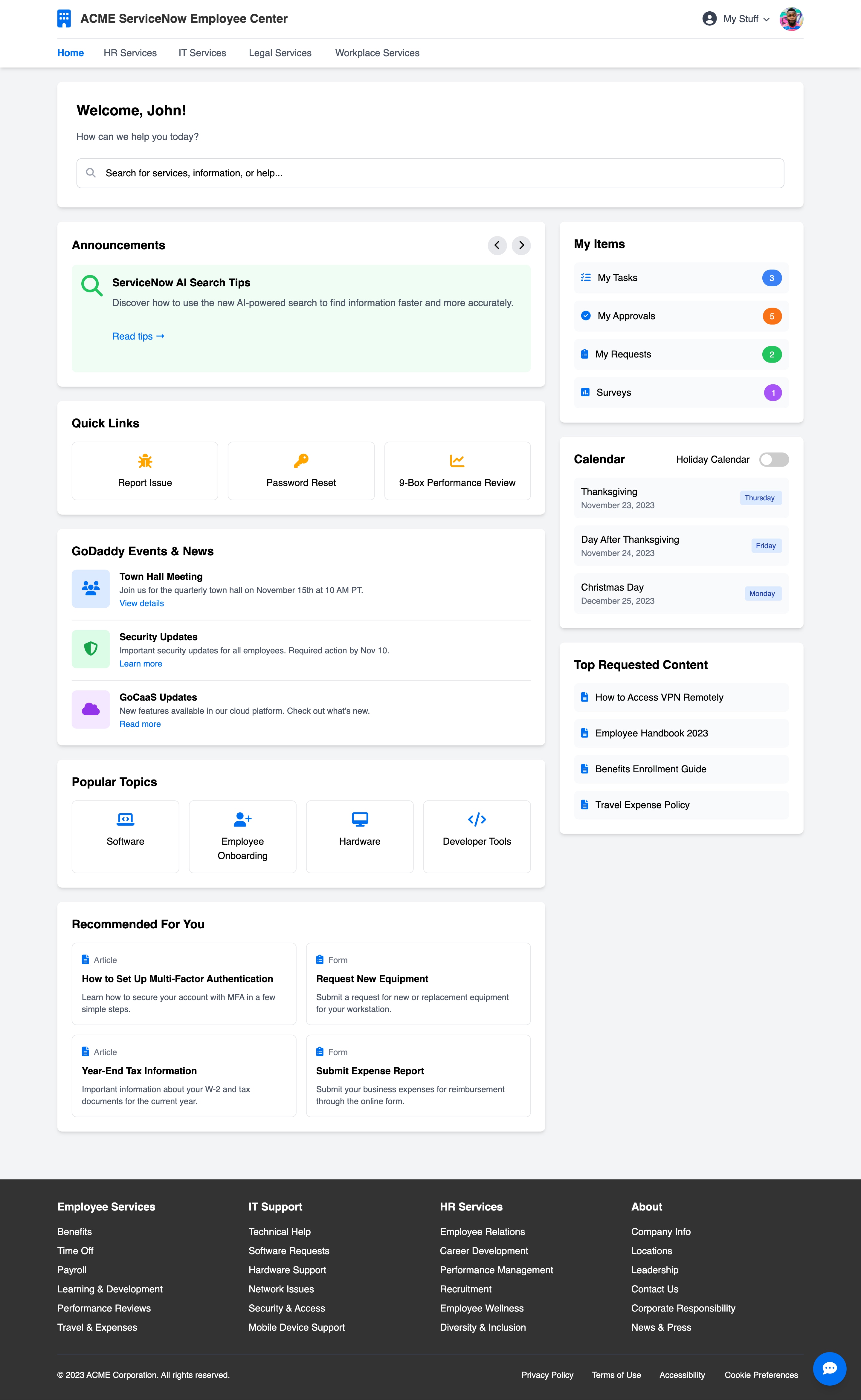Viewport: 861px width, 1400px height.
Task: Open the IT Services menu
Action: click(x=202, y=52)
